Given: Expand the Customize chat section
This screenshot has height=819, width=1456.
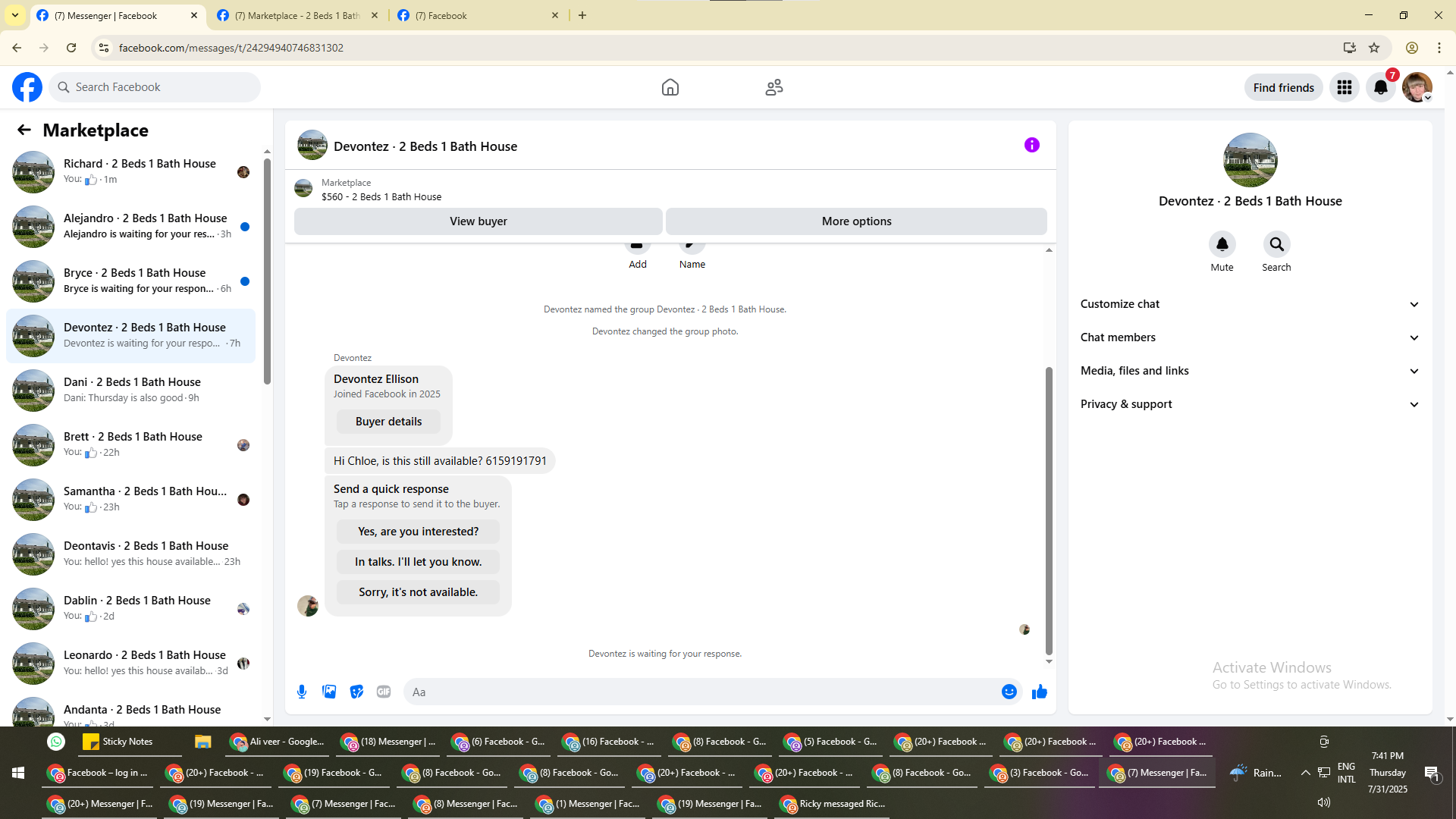Looking at the screenshot, I should pos(1249,304).
